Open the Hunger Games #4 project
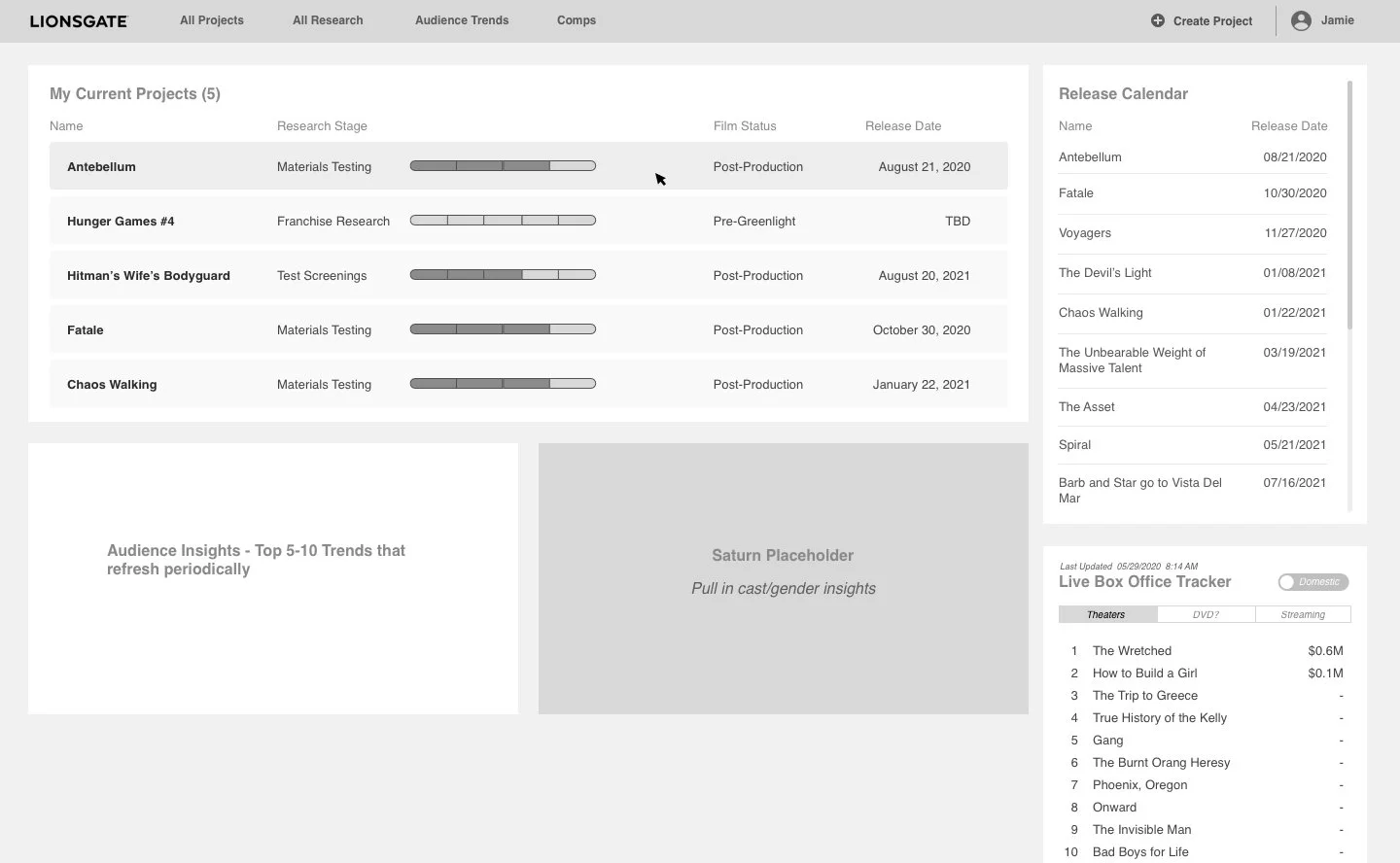Image resolution: width=1400 pixels, height=863 pixels. pyautogui.click(x=529, y=221)
